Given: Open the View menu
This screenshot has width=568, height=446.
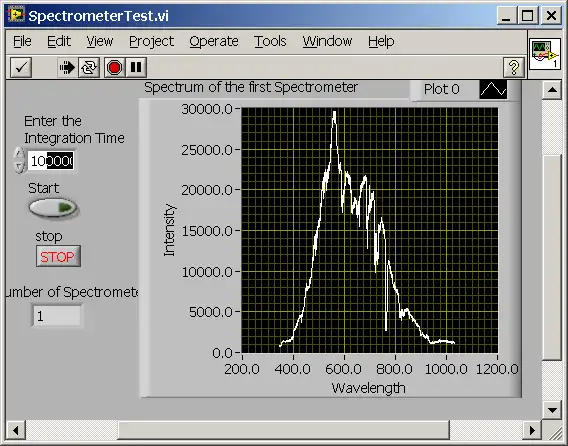Looking at the screenshot, I should 100,41.
